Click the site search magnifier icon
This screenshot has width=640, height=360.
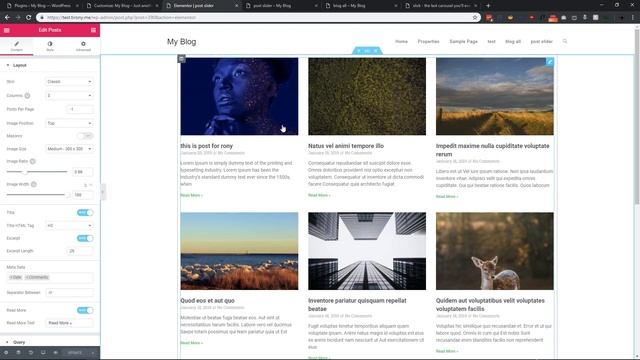click(565, 41)
